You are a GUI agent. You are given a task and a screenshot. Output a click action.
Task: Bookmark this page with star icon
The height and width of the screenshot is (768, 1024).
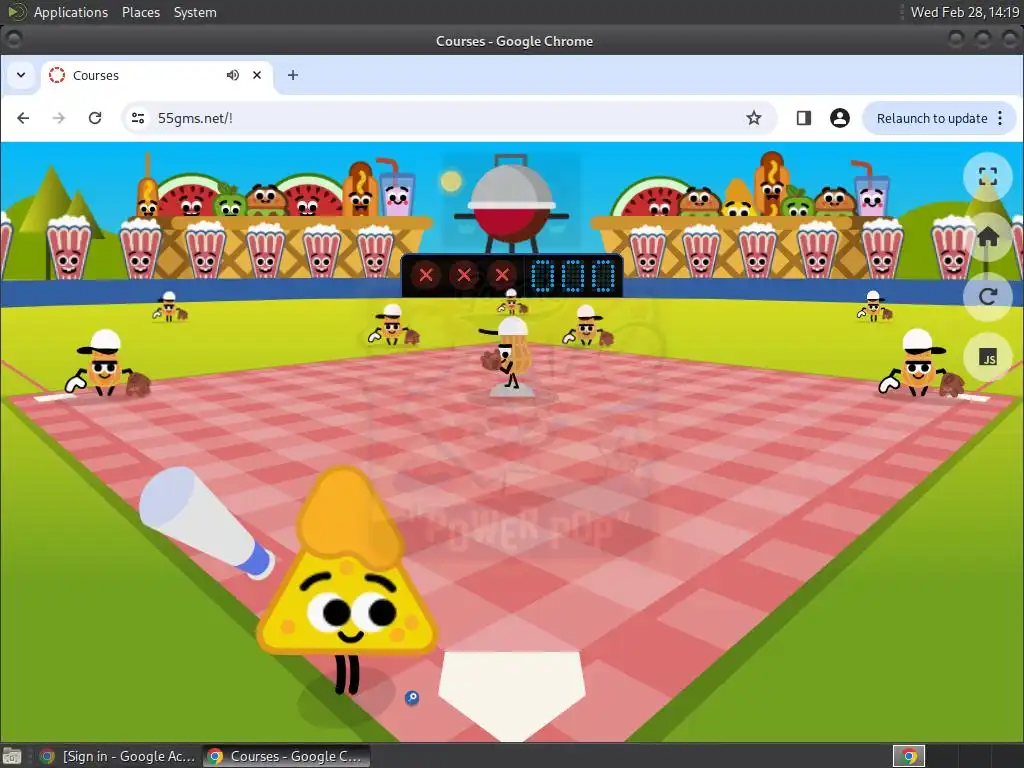coord(754,118)
